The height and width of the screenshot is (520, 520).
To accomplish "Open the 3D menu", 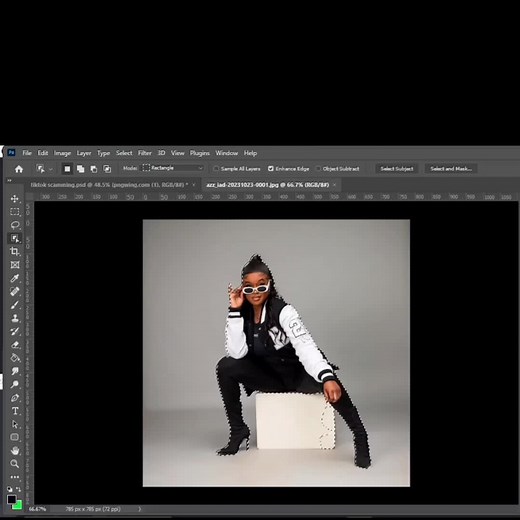I will coord(161,153).
